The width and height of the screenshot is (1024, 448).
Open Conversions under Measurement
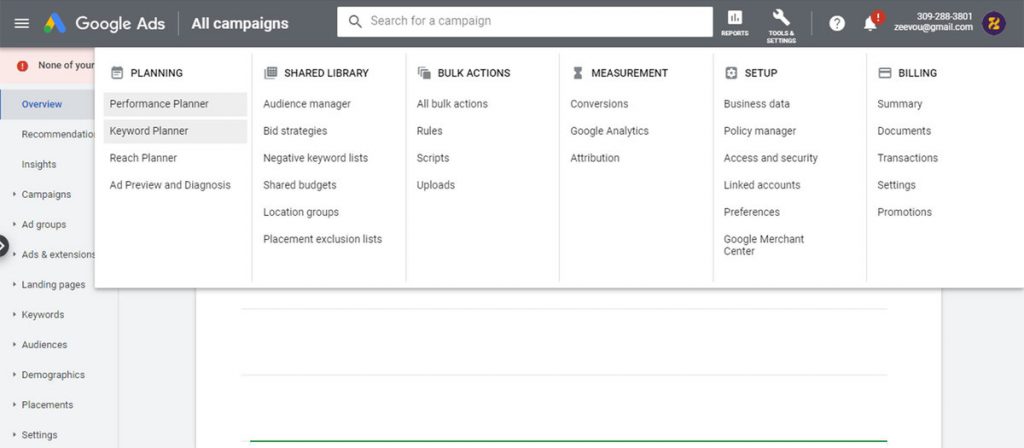[x=599, y=104]
